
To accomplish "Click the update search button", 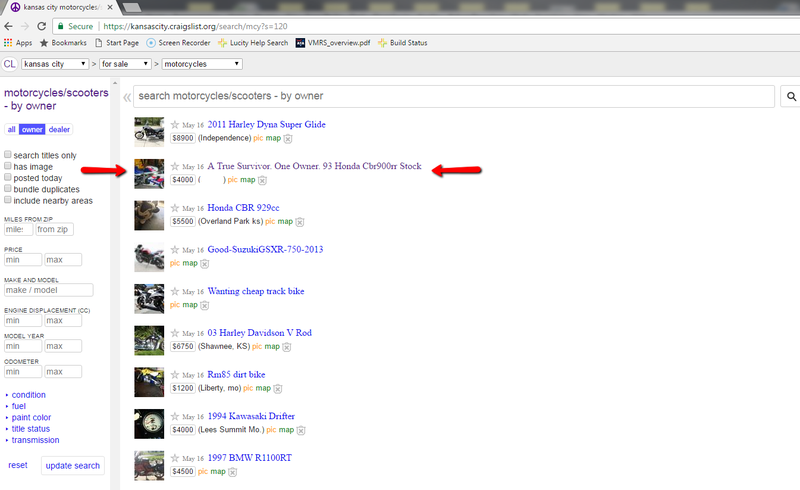I will coord(72,466).
